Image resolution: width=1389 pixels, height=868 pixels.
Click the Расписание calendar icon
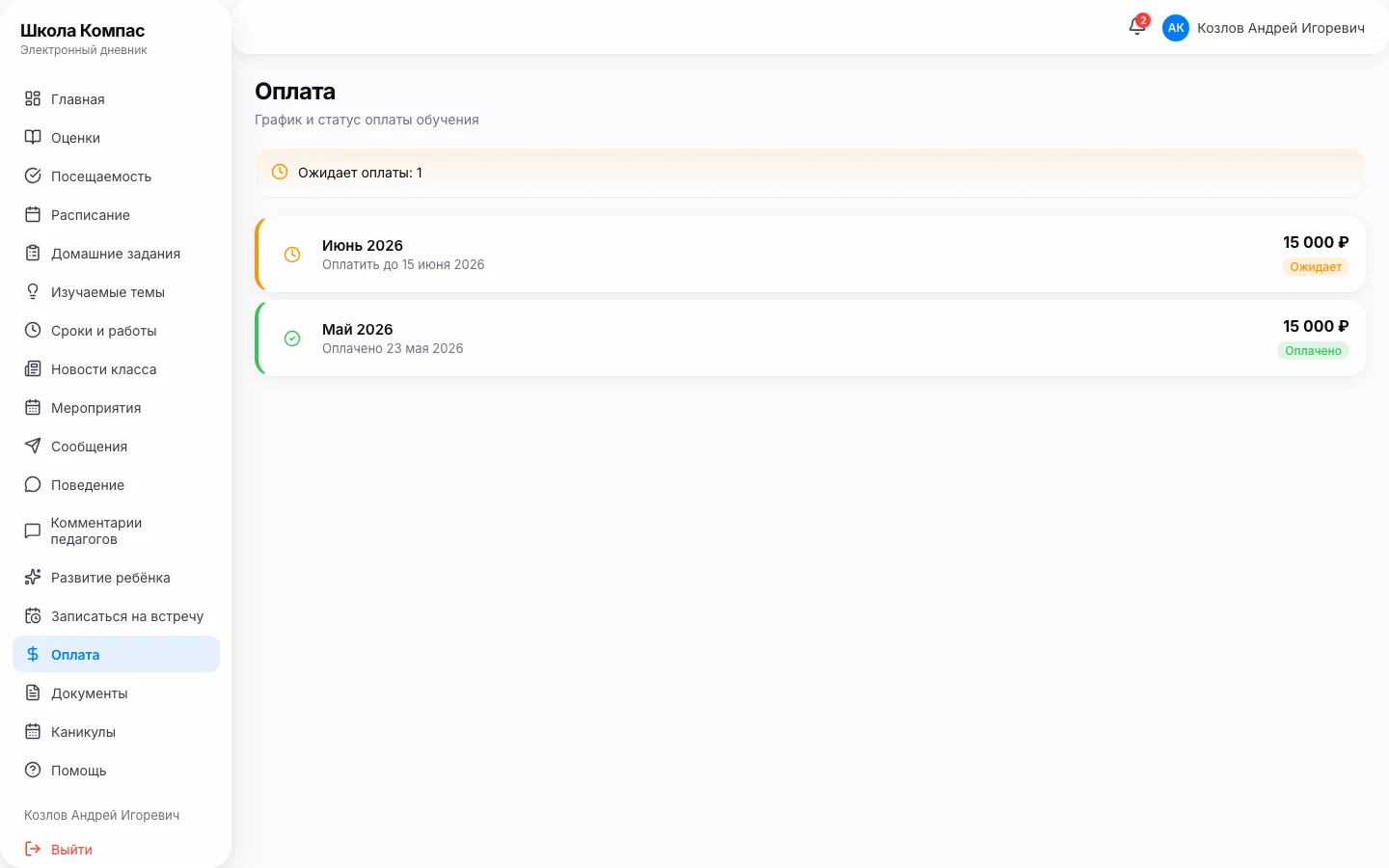[33, 214]
